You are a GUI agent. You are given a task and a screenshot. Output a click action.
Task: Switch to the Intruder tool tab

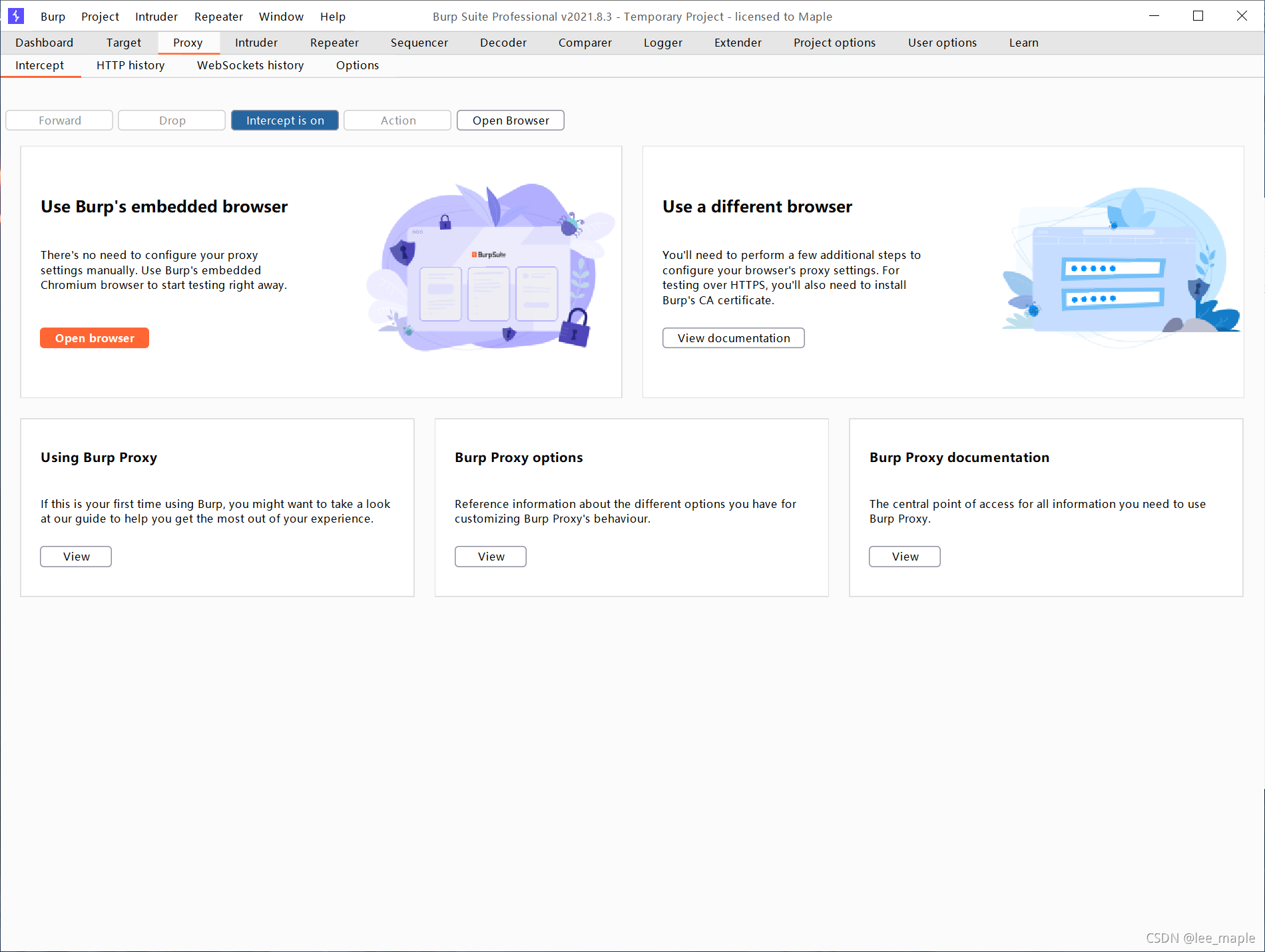tap(256, 43)
